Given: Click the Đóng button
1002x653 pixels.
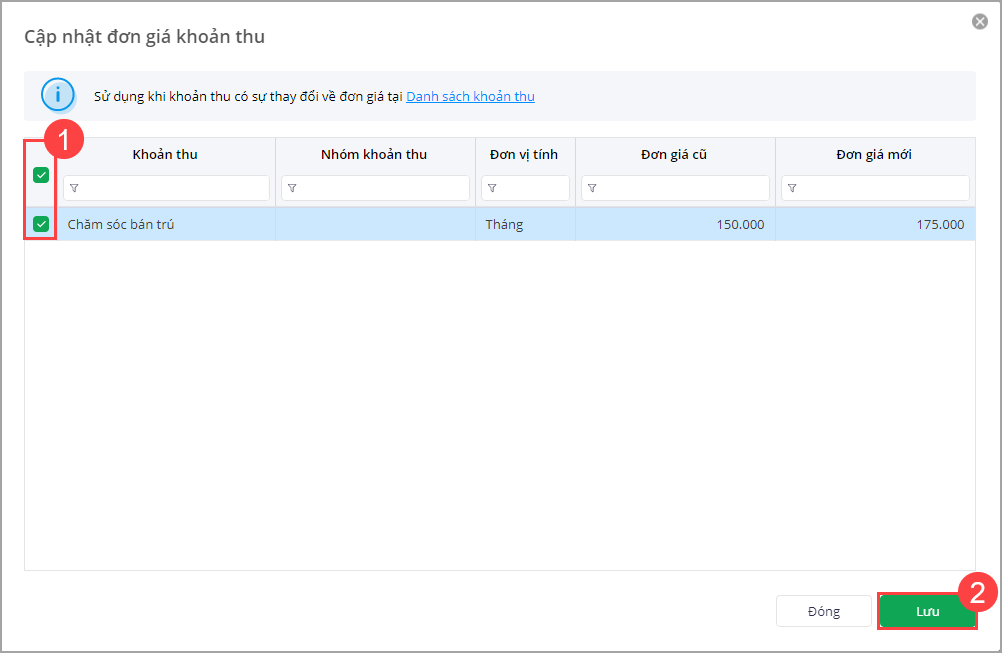Looking at the screenshot, I should tap(824, 611).
